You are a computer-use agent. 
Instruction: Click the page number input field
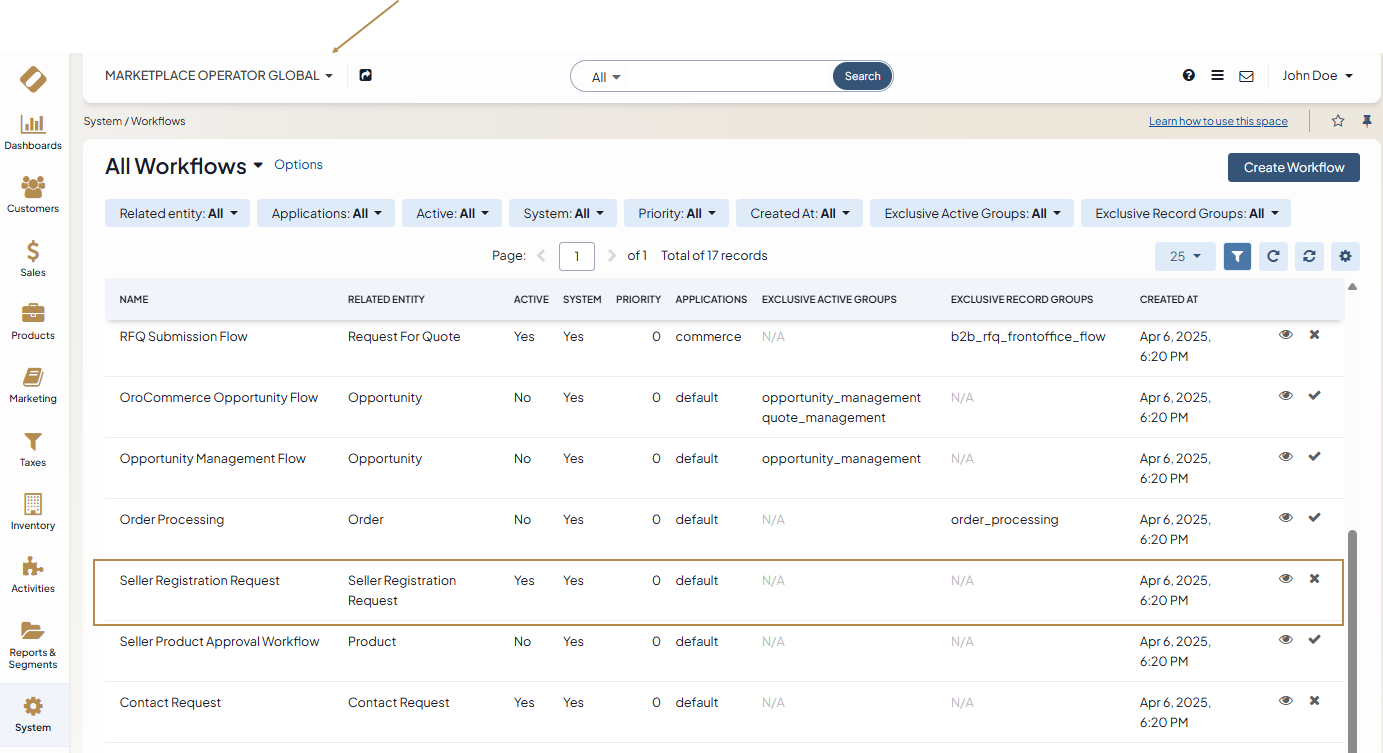[x=577, y=256]
